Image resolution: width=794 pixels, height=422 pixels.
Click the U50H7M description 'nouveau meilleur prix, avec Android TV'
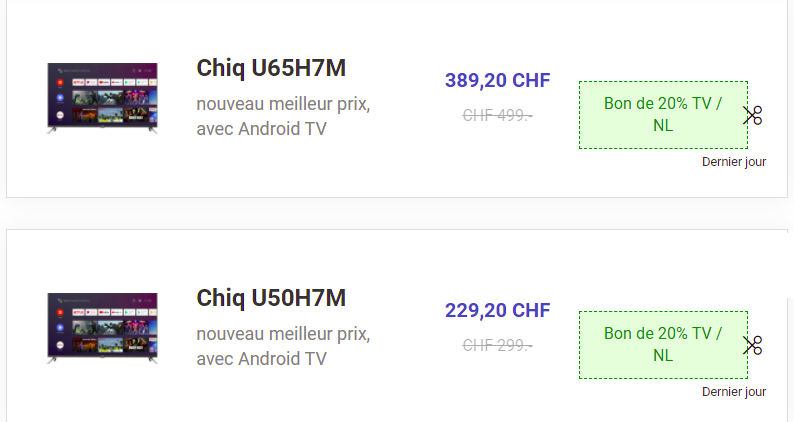pyautogui.click(x=283, y=347)
